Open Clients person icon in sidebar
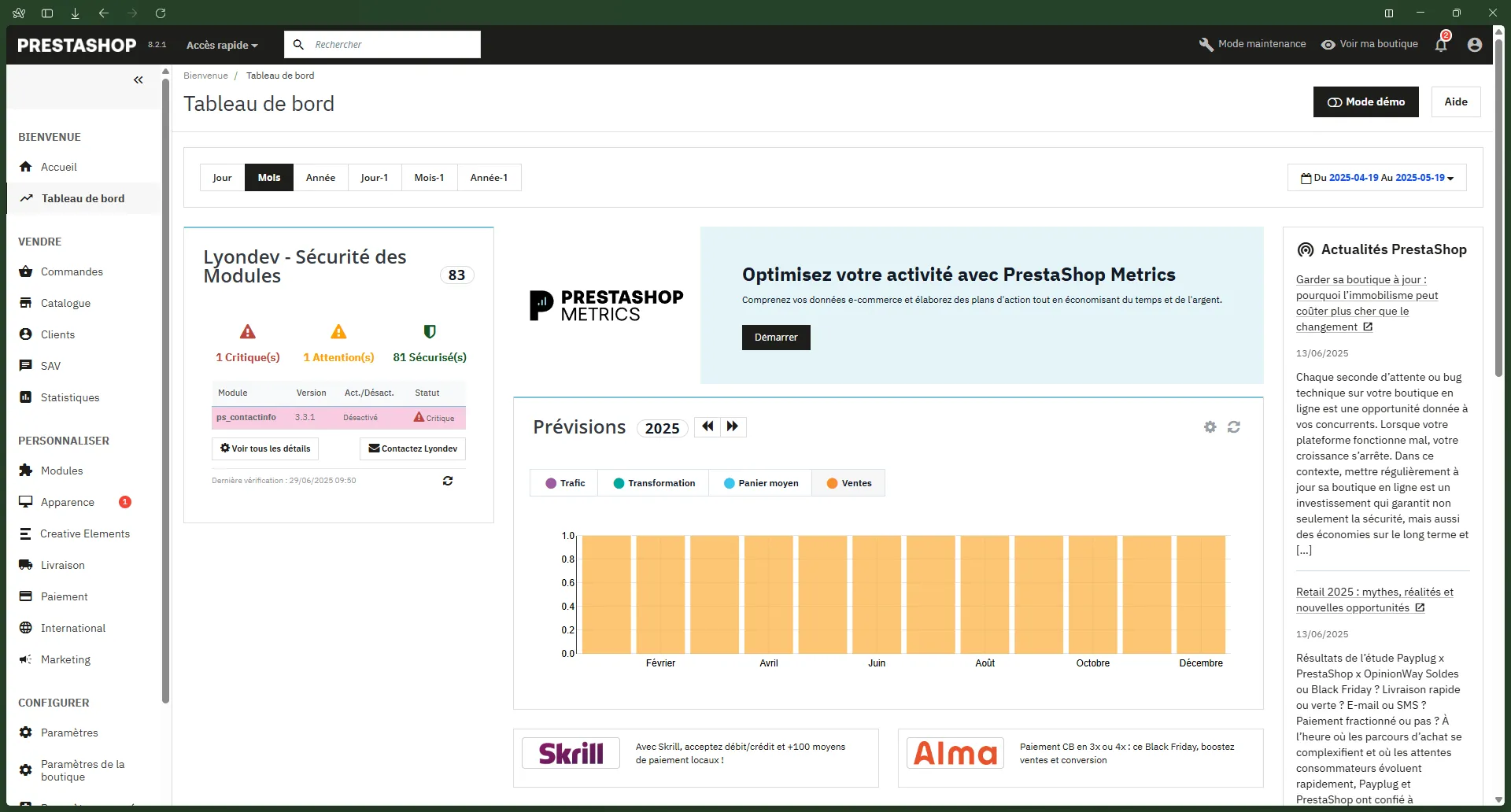 [x=26, y=334]
